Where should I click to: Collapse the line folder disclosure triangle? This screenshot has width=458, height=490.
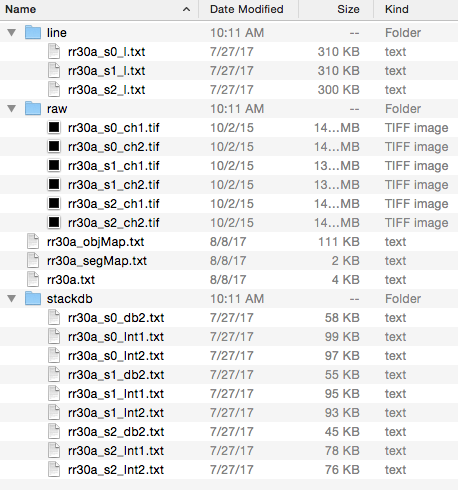[x=12, y=33]
